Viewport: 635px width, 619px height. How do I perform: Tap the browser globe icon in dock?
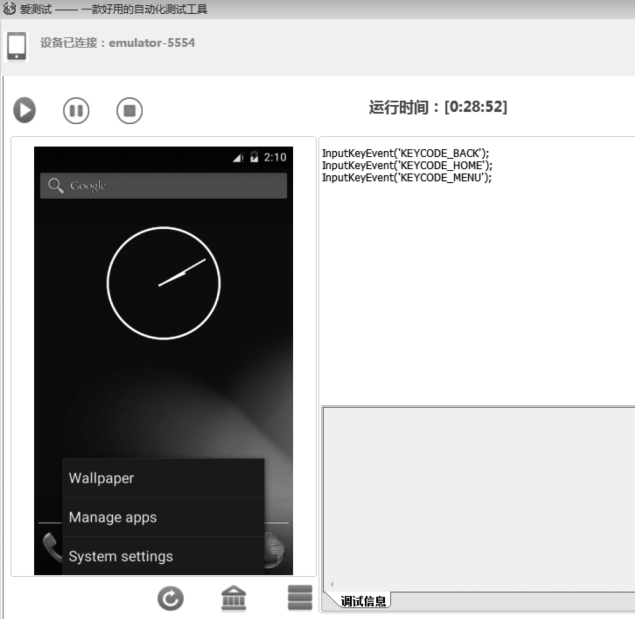(275, 549)
